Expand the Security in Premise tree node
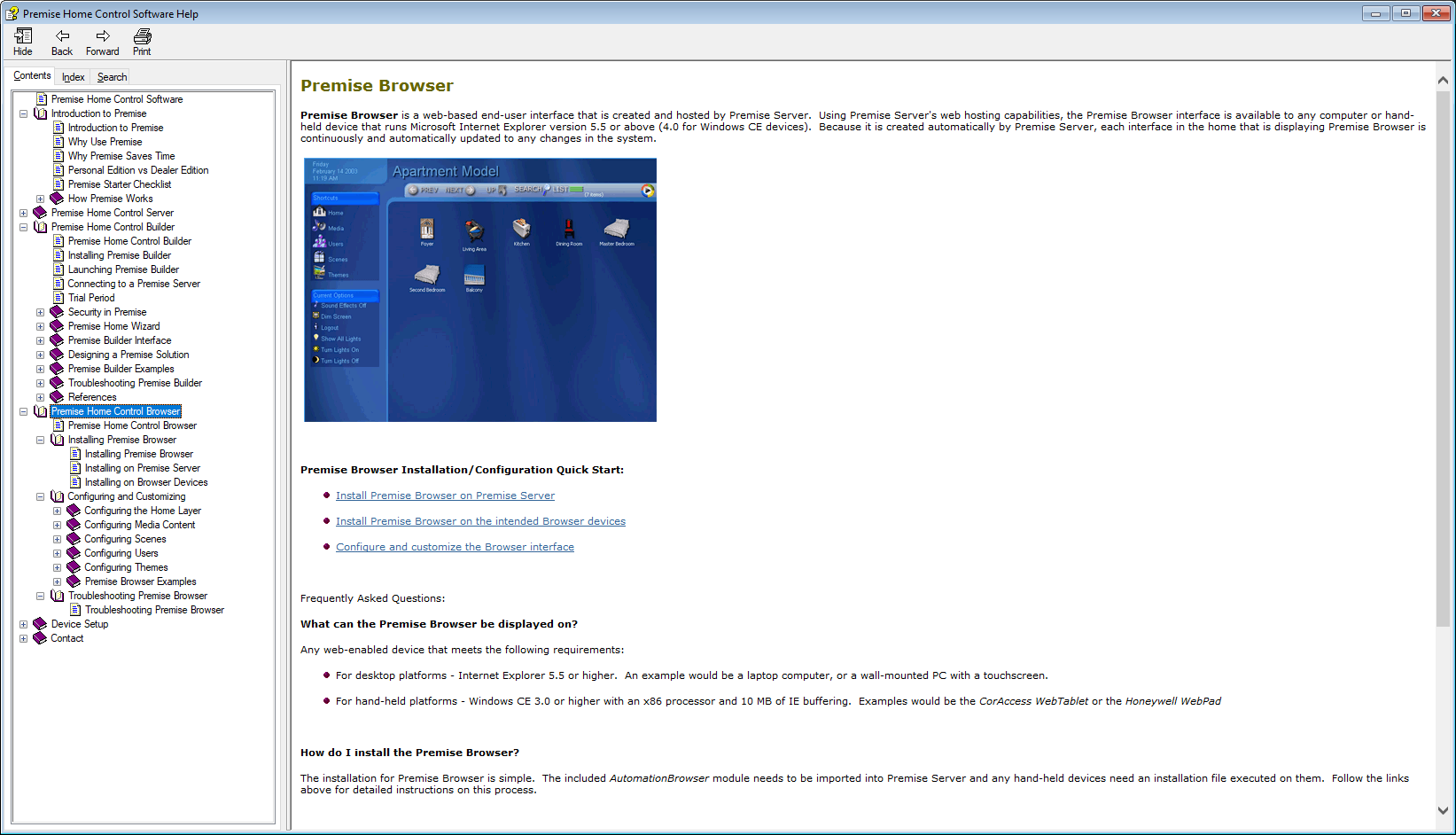The image size is (1456, 835). click(x=40, y=311)
